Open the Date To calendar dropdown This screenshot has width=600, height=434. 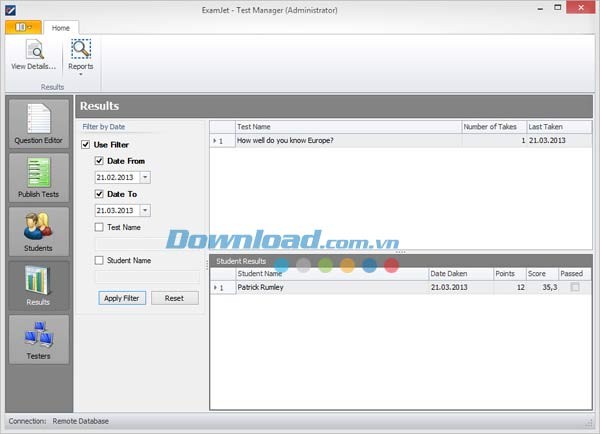pos(145,210)
